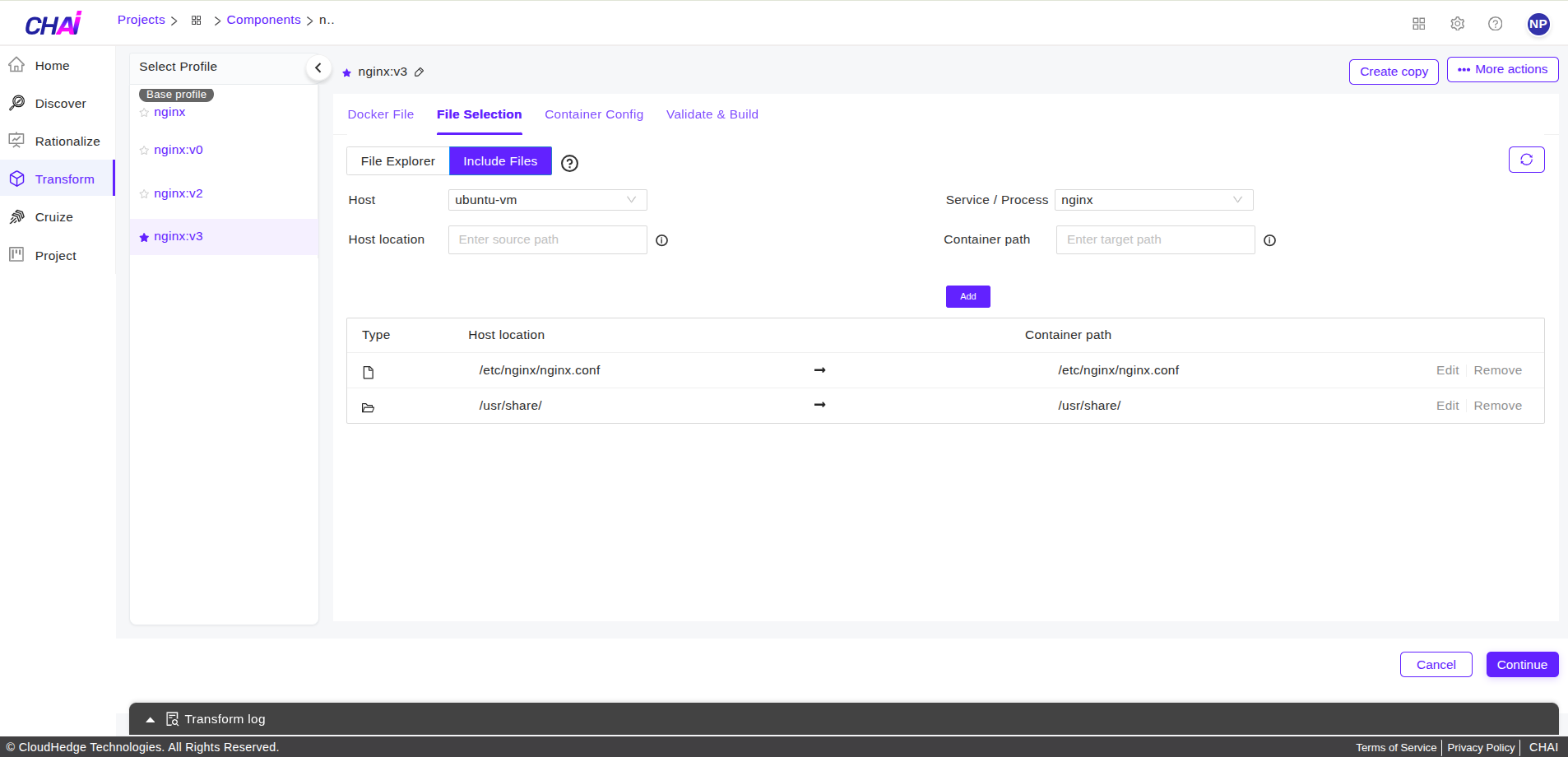Switch to the Container Config tab
1568x757 pixels.
(594, 114)
